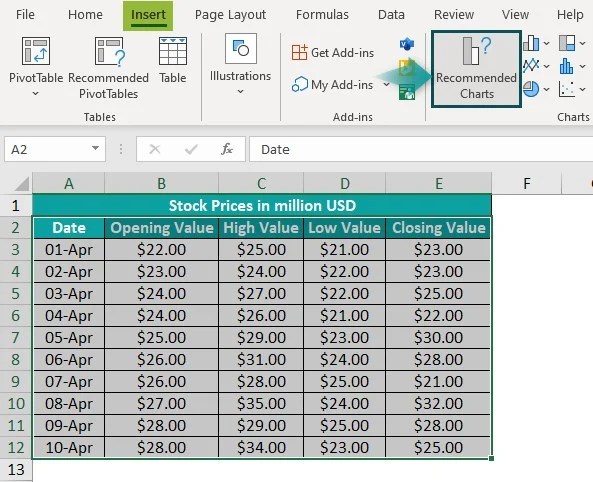Viewport: 593px width, 482px height.
Task: Open the Review tab
Action: pyautogui.click(x=454, y=15)
